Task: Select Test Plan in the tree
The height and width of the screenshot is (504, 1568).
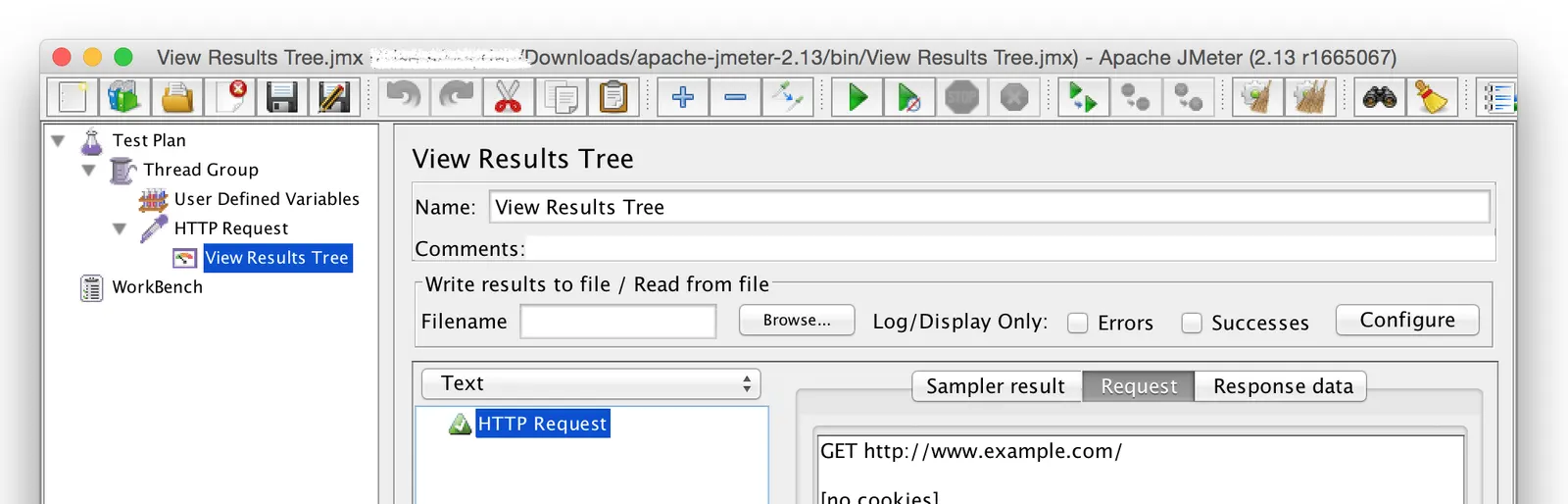Action: [x=149, y=140]
